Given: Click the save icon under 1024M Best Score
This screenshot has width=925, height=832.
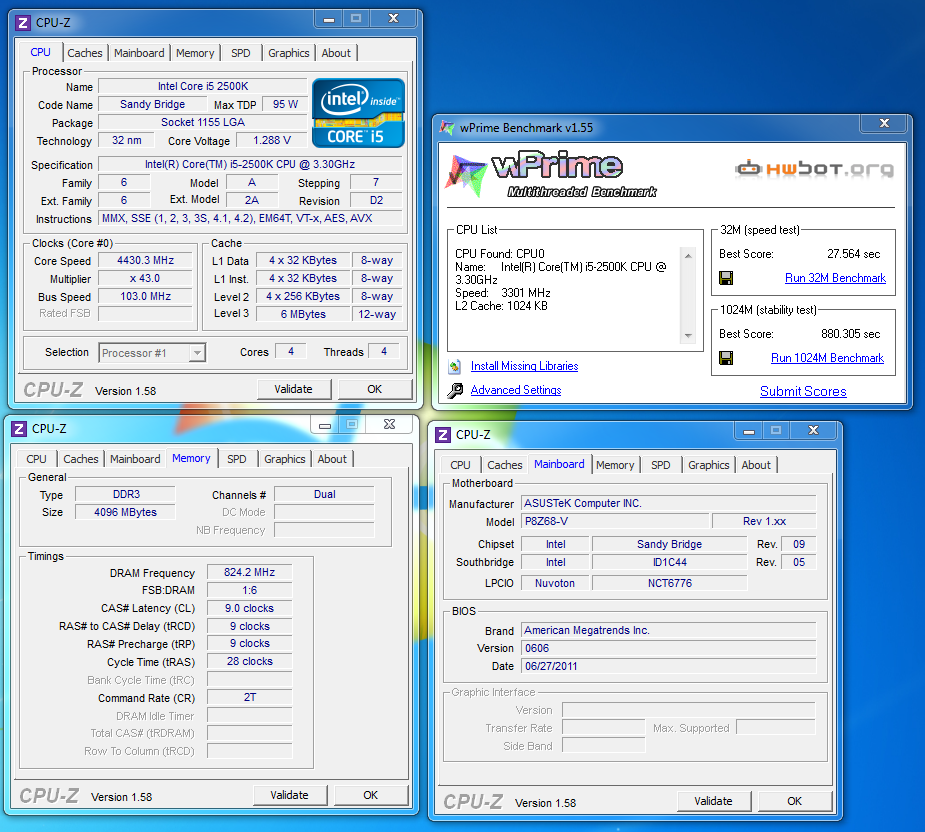Looking at the screenshot, I should [x=726, y=358].
